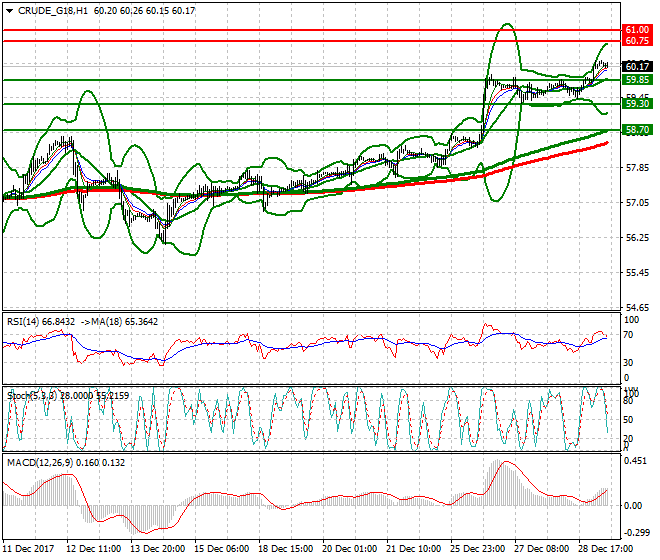Select the 59.85 green support level label
Screen dimensions: 660x560
click(x=637, y=80)
